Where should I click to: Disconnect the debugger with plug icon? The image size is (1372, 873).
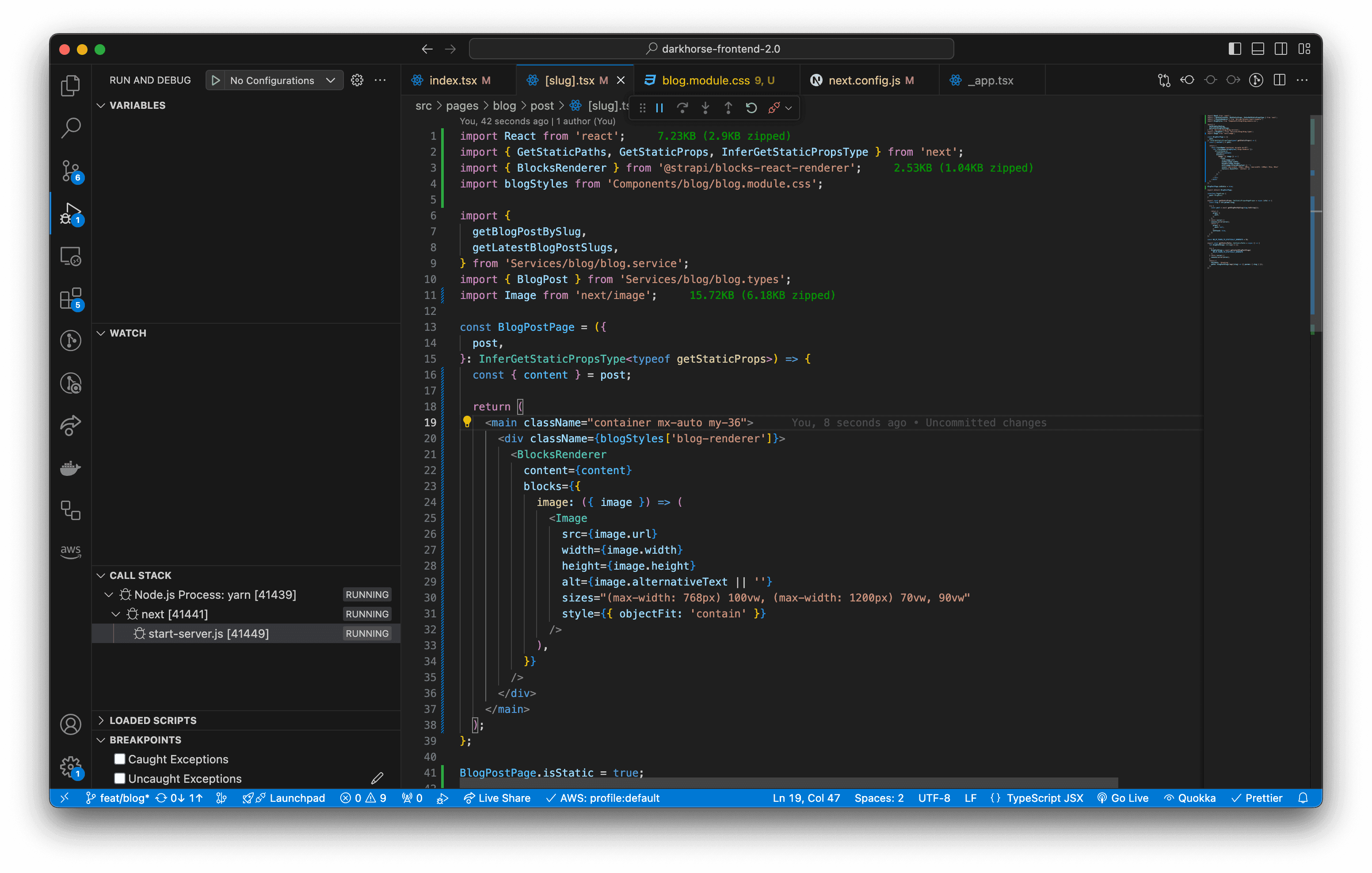coord(774,108)
